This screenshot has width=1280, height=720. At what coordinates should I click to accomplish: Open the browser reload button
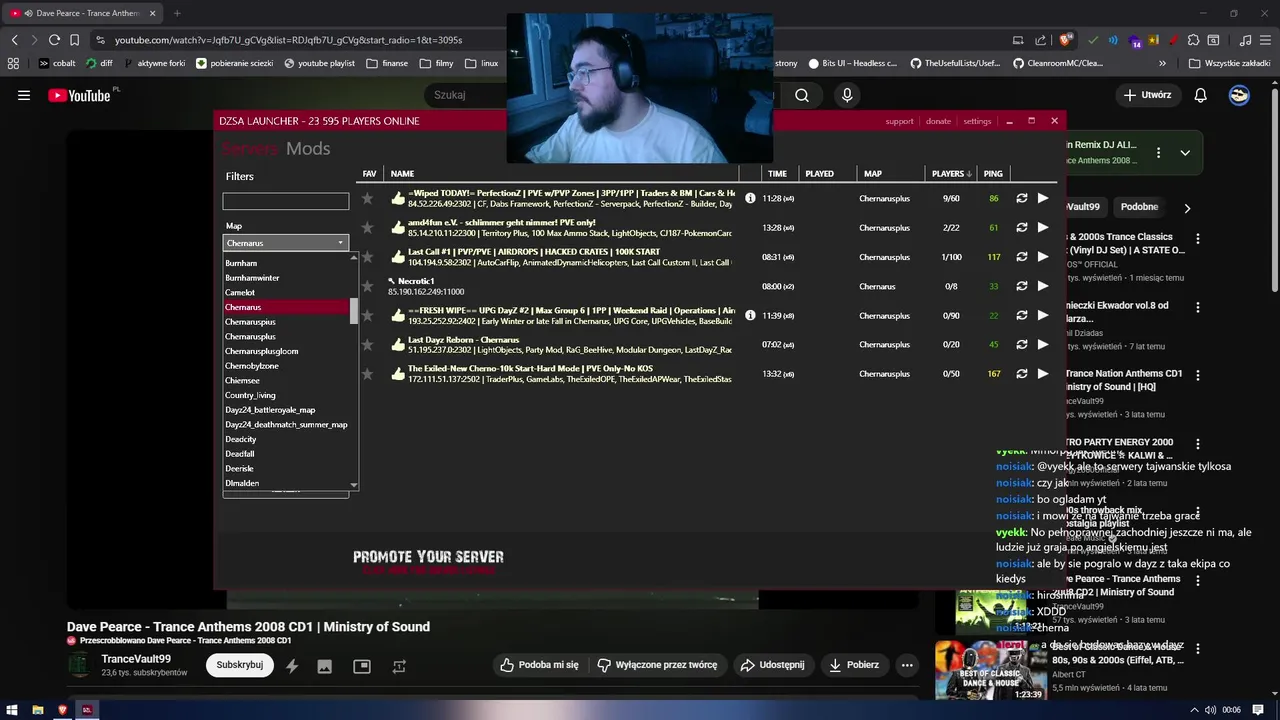[54, 40]
